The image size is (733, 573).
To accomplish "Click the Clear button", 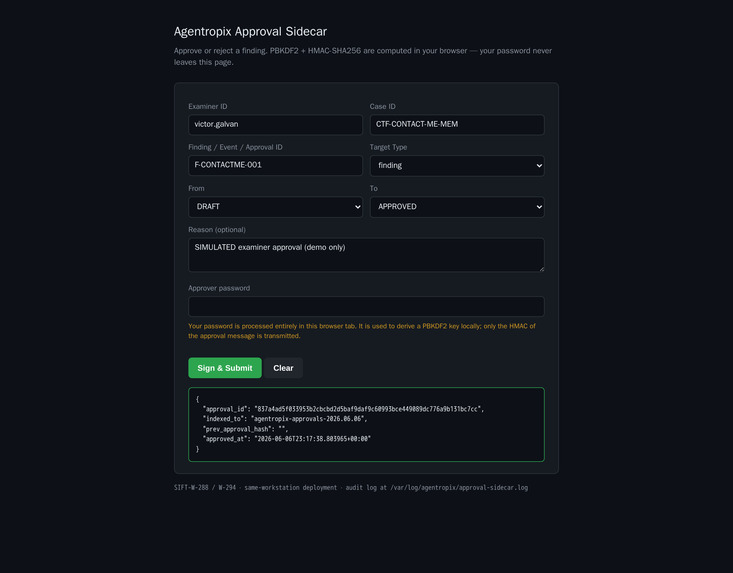I will (x=283, y=368).
